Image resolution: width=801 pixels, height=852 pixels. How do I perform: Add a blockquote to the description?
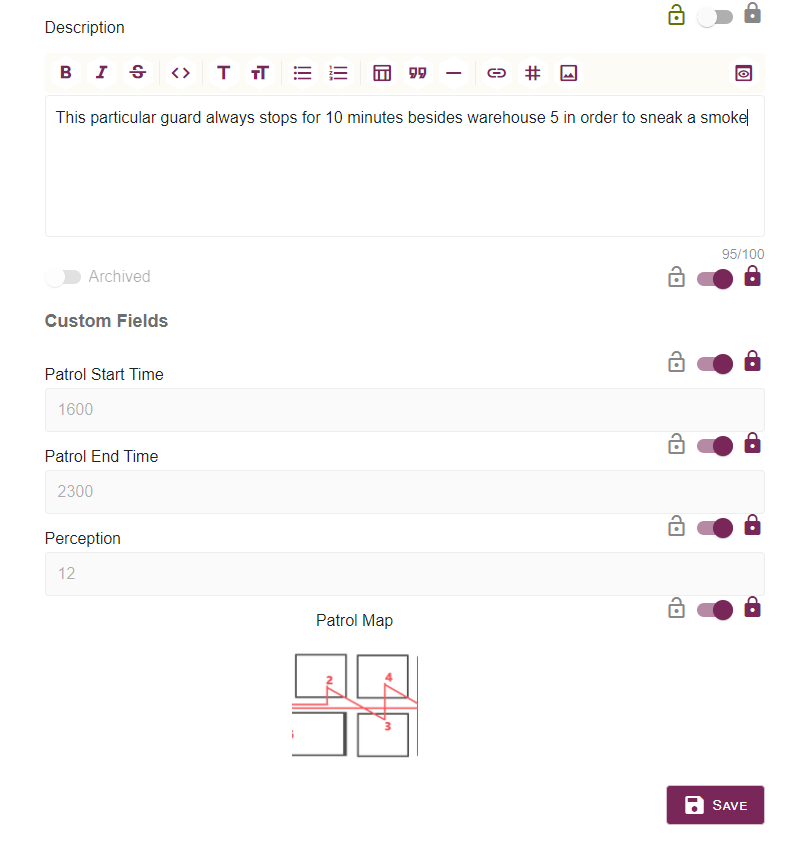(x=417, y=73)
